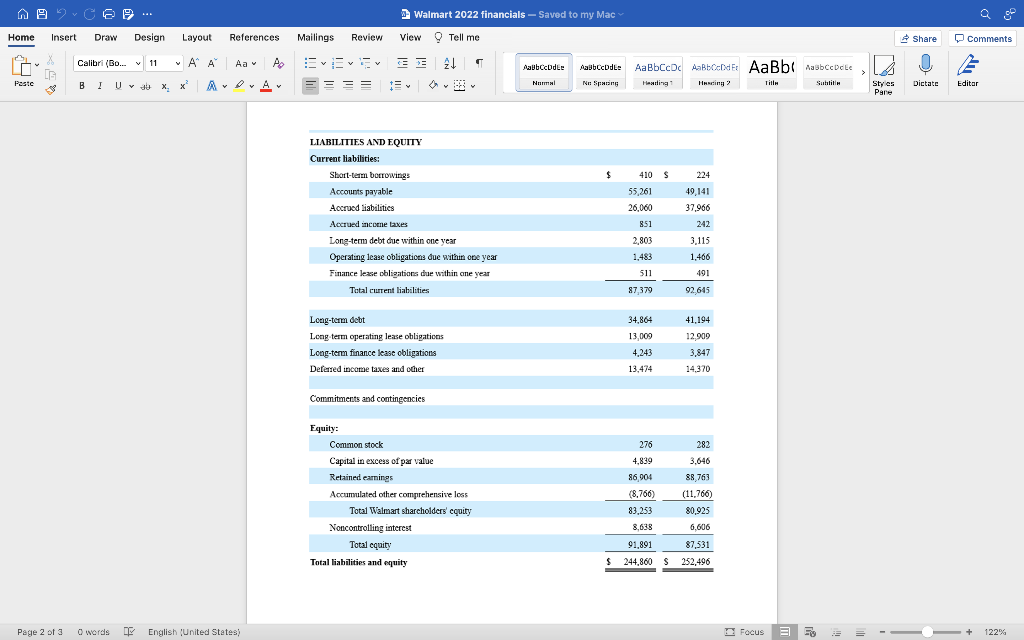Apply subscript formatting
This screenshot has width=1024, height=640.
(165, 86)
